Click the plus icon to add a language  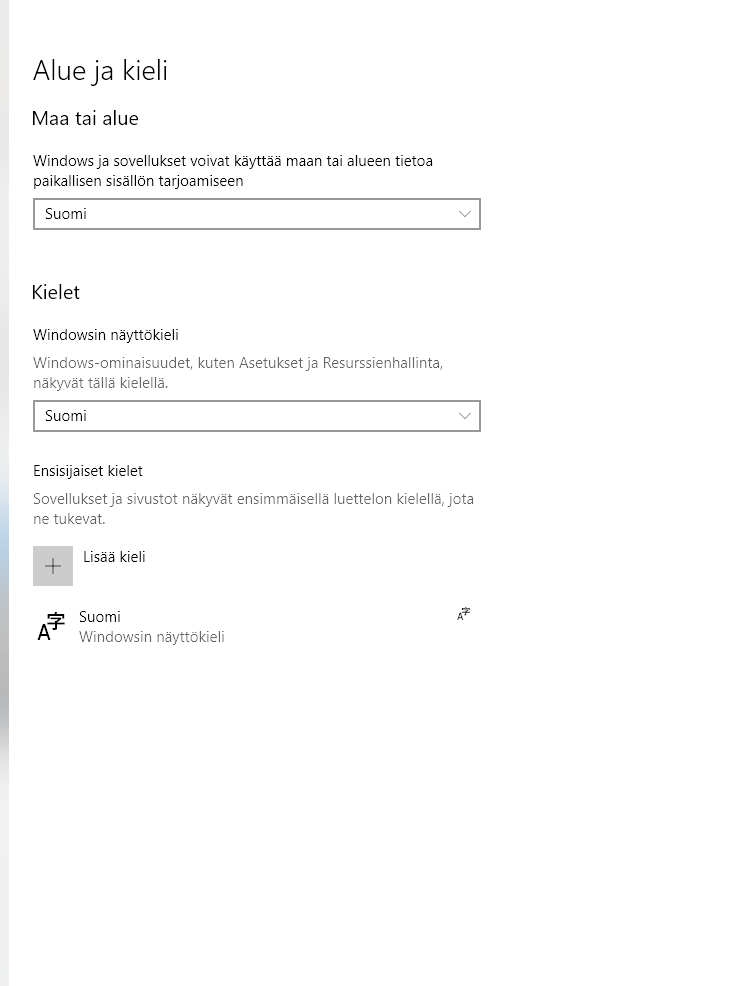(53, 566)
